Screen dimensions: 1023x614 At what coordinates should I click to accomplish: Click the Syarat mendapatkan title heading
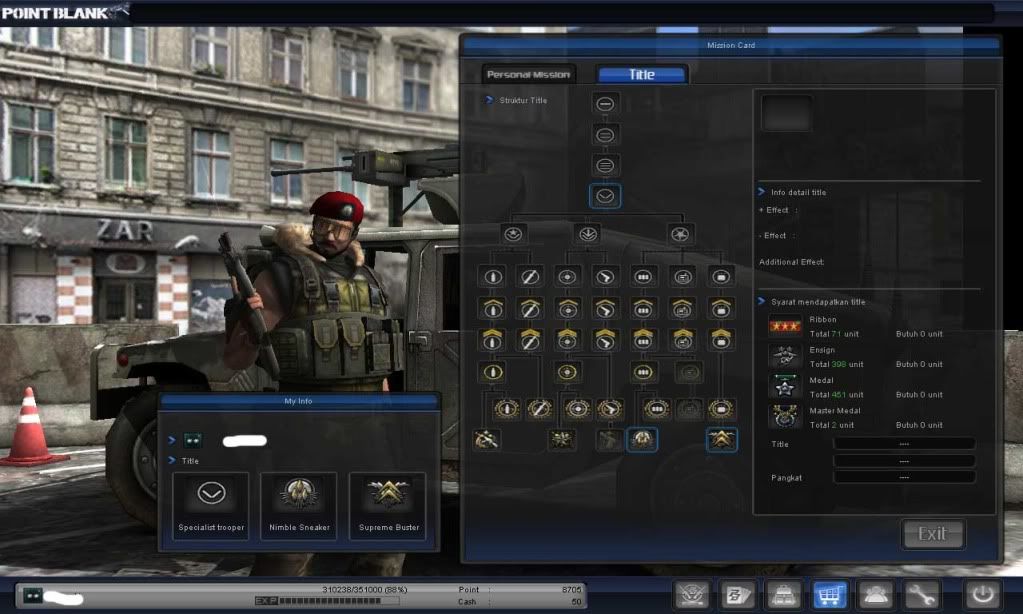click(818, 302)
